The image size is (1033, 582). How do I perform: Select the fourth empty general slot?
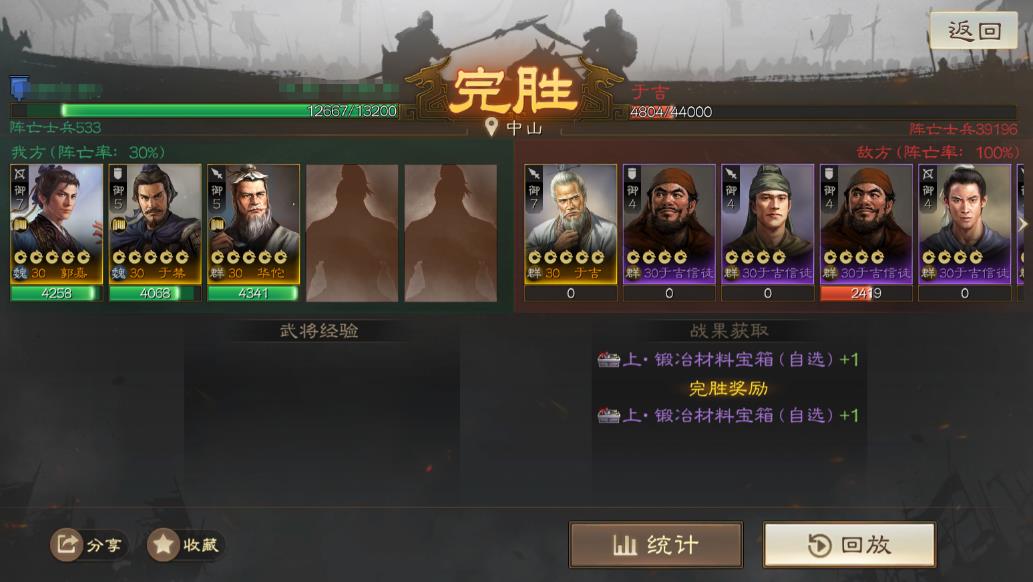pos(352,233)
